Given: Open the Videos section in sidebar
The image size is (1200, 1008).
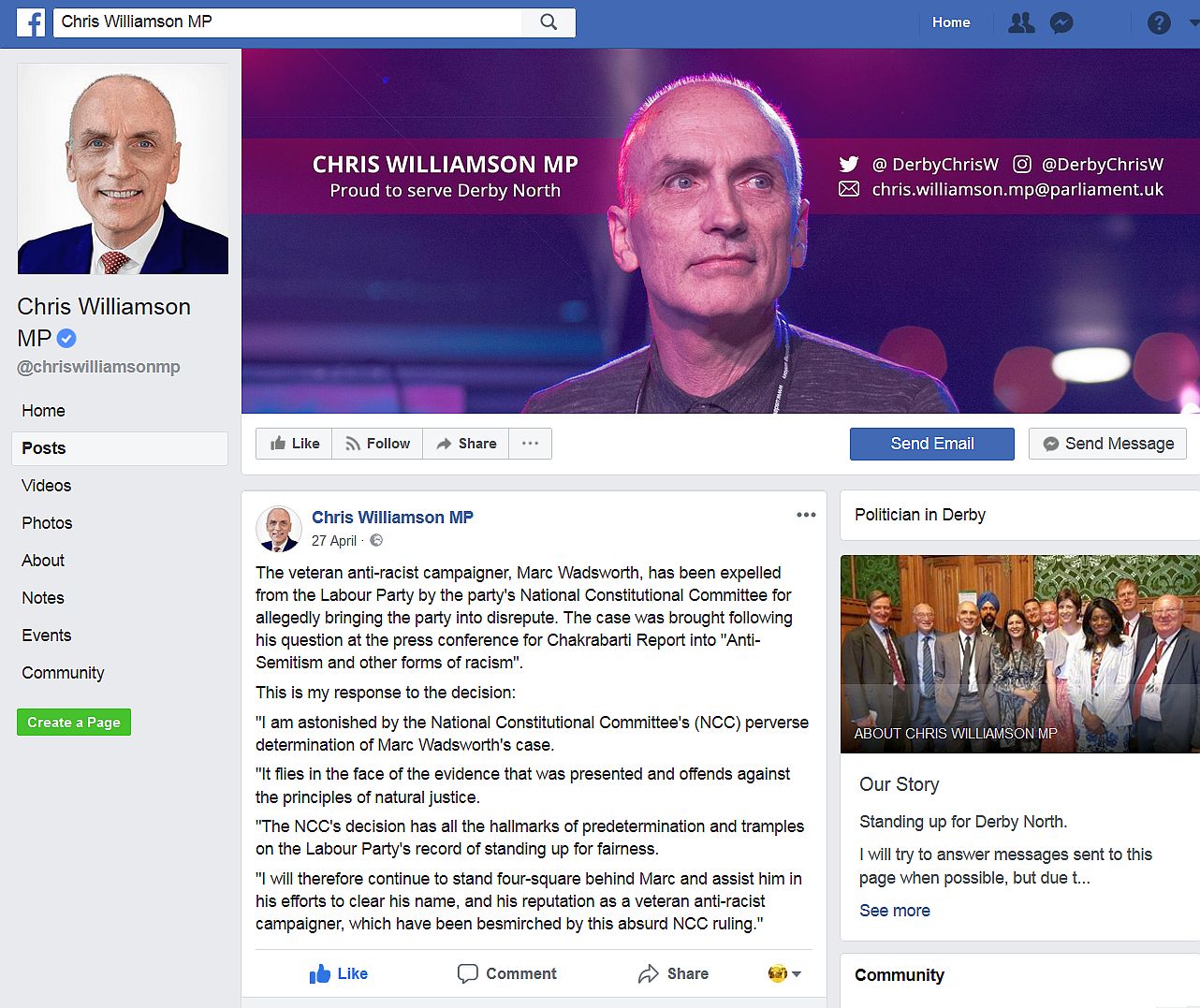Looking at the screenshot, I should [x=47, y=486].
